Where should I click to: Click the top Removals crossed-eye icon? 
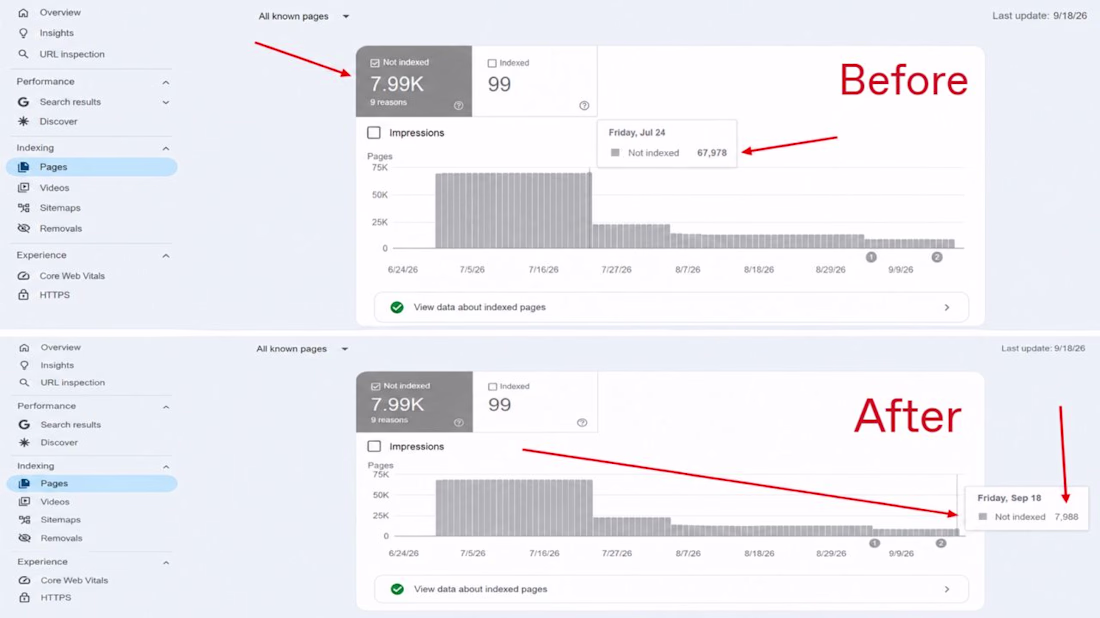pyautogui.click(x=24, y=228)
